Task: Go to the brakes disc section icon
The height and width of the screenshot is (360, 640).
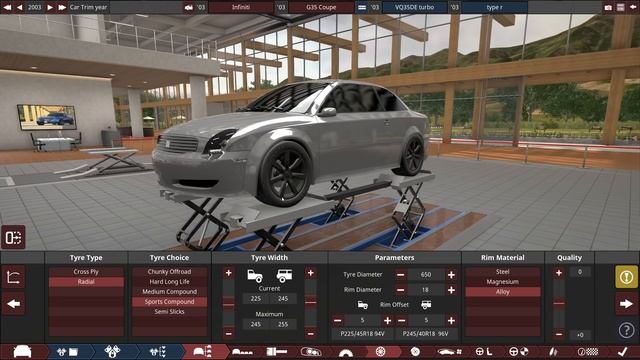Action: coord(415,351)
